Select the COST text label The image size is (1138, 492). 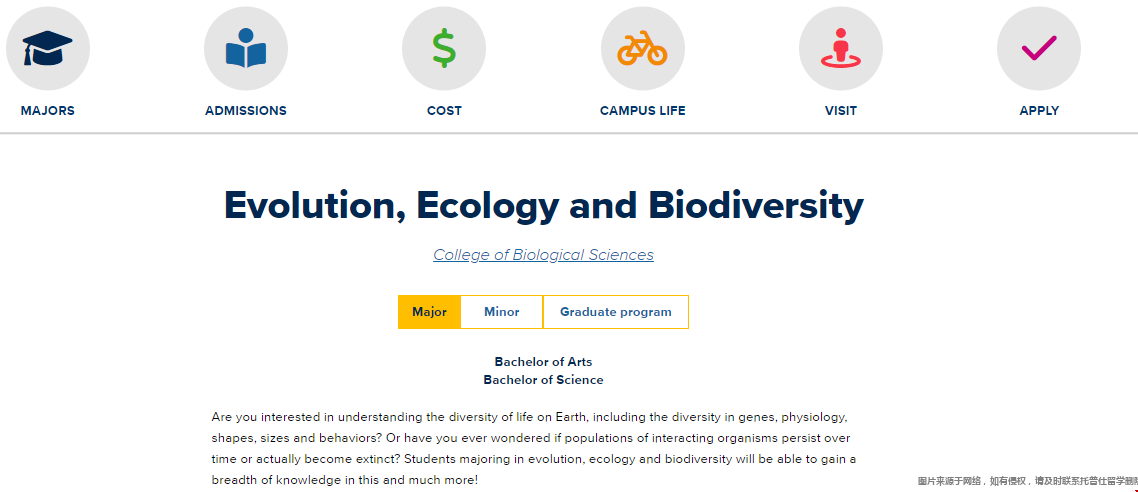444,111
